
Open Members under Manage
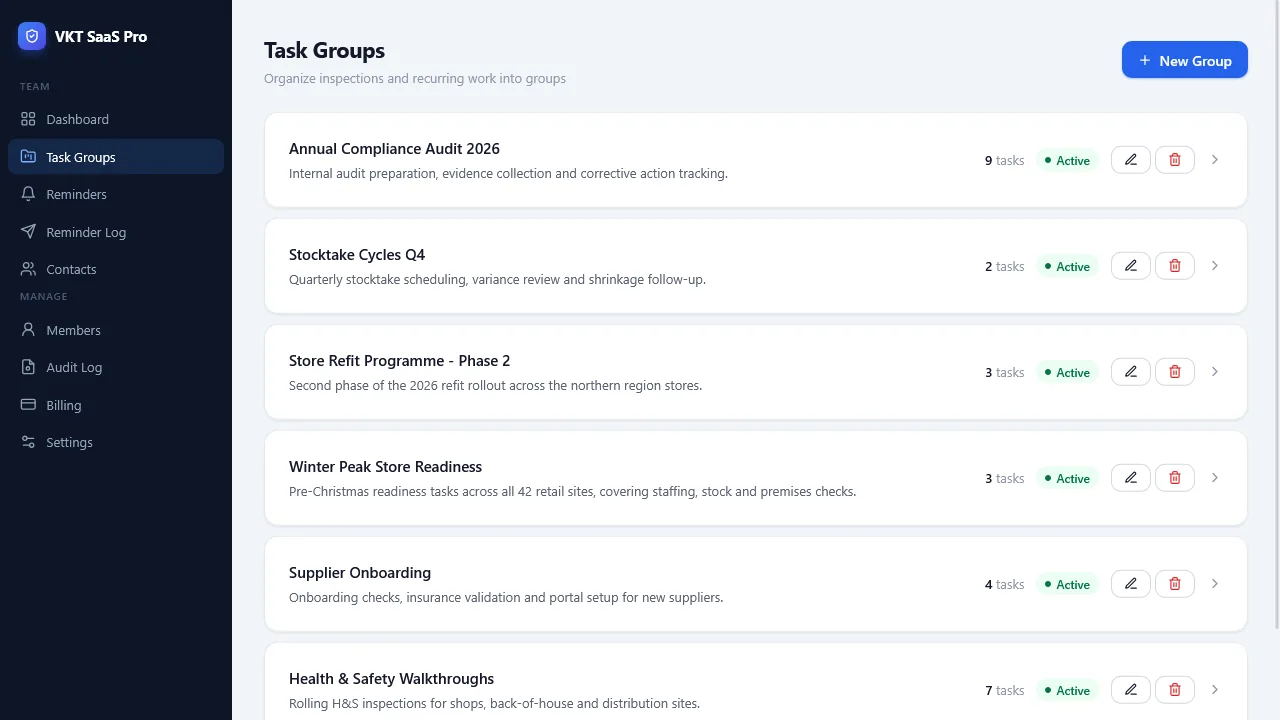pyautogui.click(x=116, y=330)
